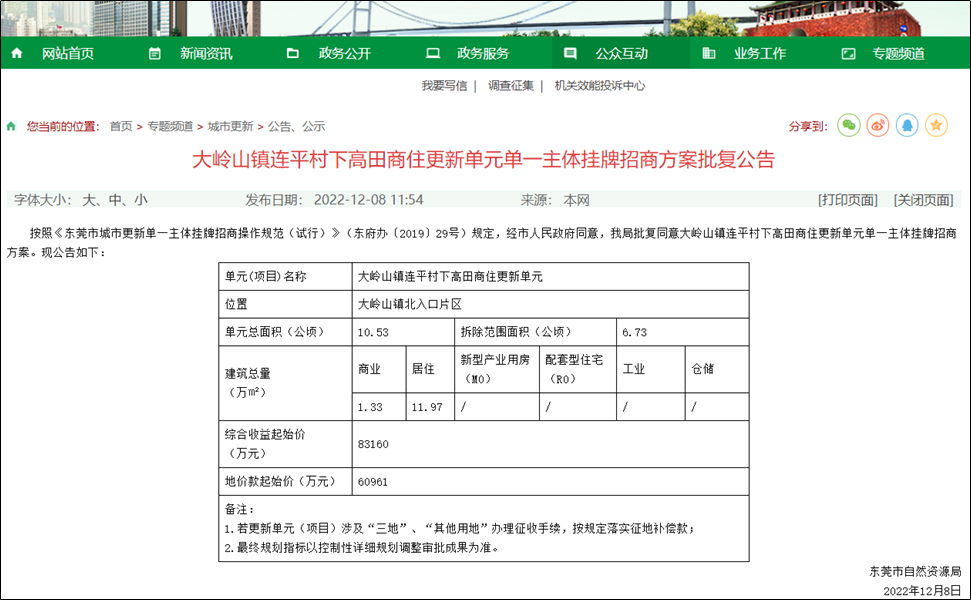971x600 pixels.
Task: Click the 关闭页面 button
Action: point(923,200)
